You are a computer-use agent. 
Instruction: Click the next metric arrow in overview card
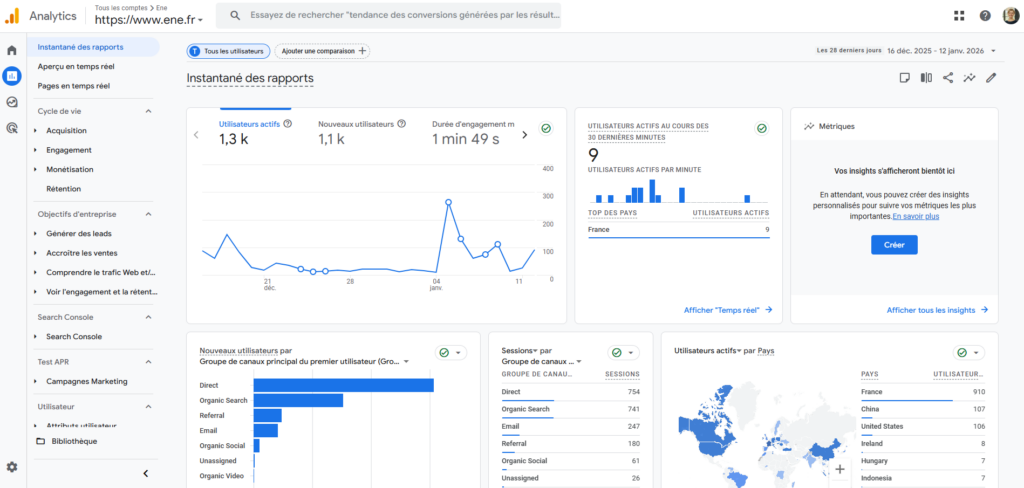(524, 135)
